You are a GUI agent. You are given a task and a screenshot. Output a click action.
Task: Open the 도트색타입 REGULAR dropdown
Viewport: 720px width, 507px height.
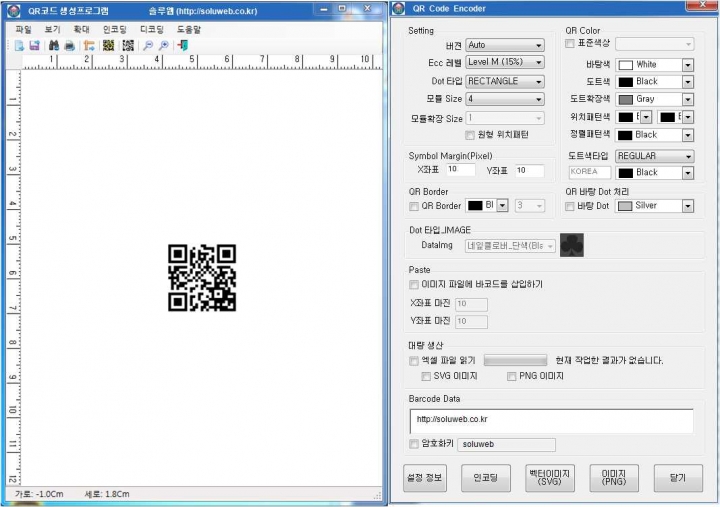coord(655,156)
